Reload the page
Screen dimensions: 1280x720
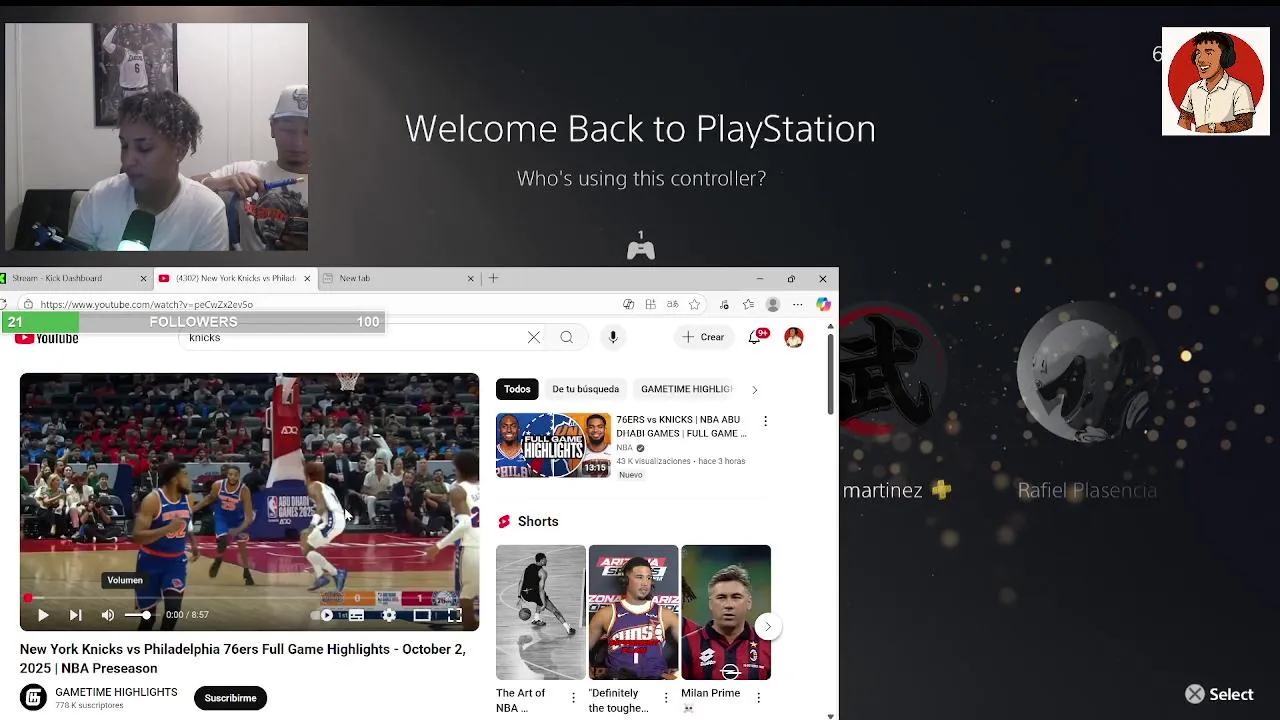(4, 304)
